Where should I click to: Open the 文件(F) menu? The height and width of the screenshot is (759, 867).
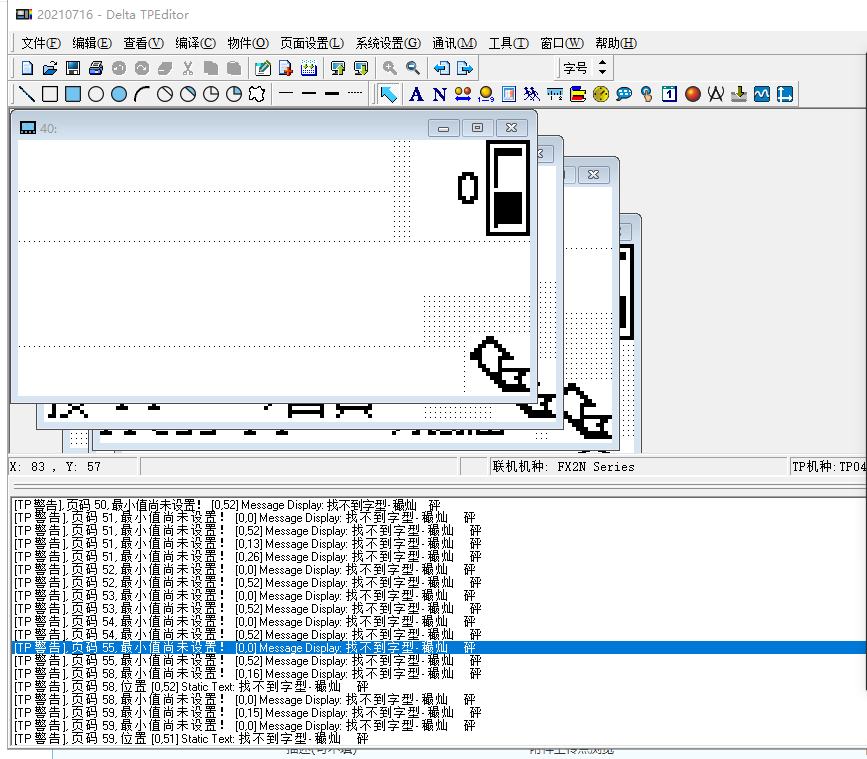tap(41, 43)
